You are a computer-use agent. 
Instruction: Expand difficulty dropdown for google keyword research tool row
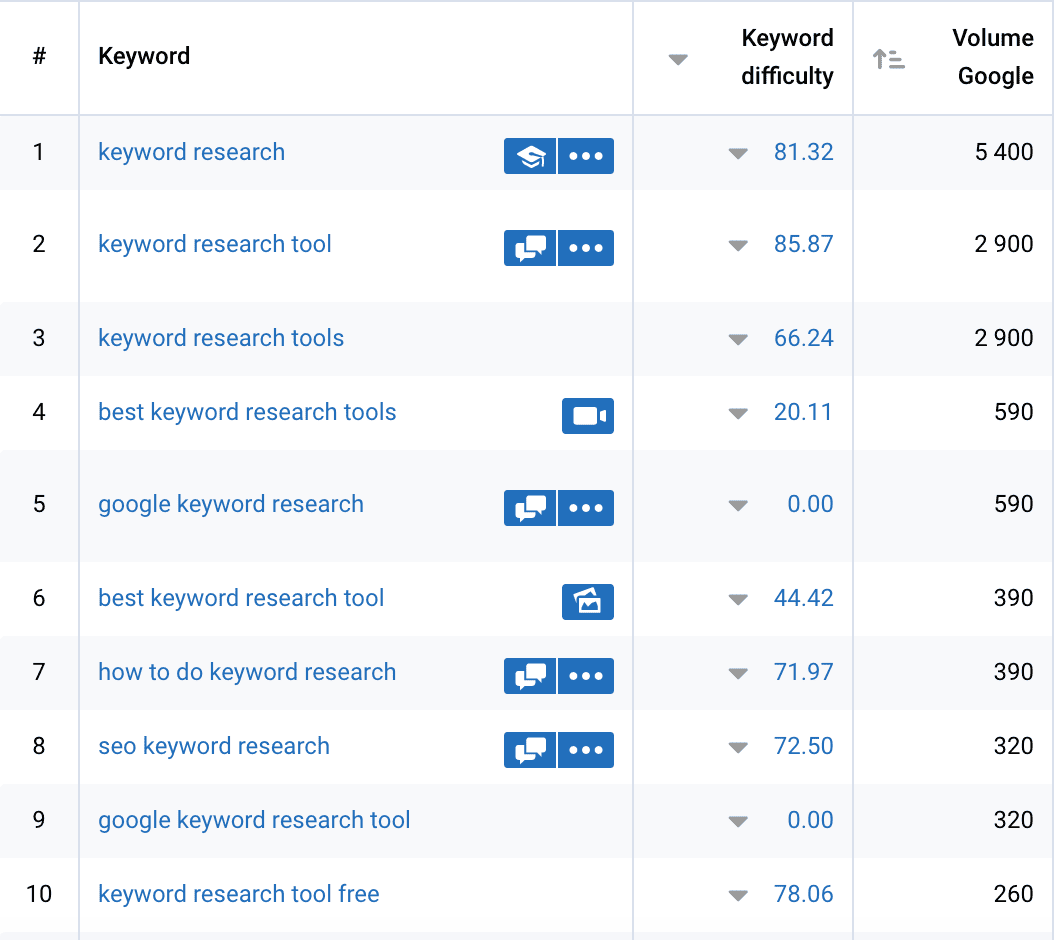pyautogui.click(x=738, y=821)
